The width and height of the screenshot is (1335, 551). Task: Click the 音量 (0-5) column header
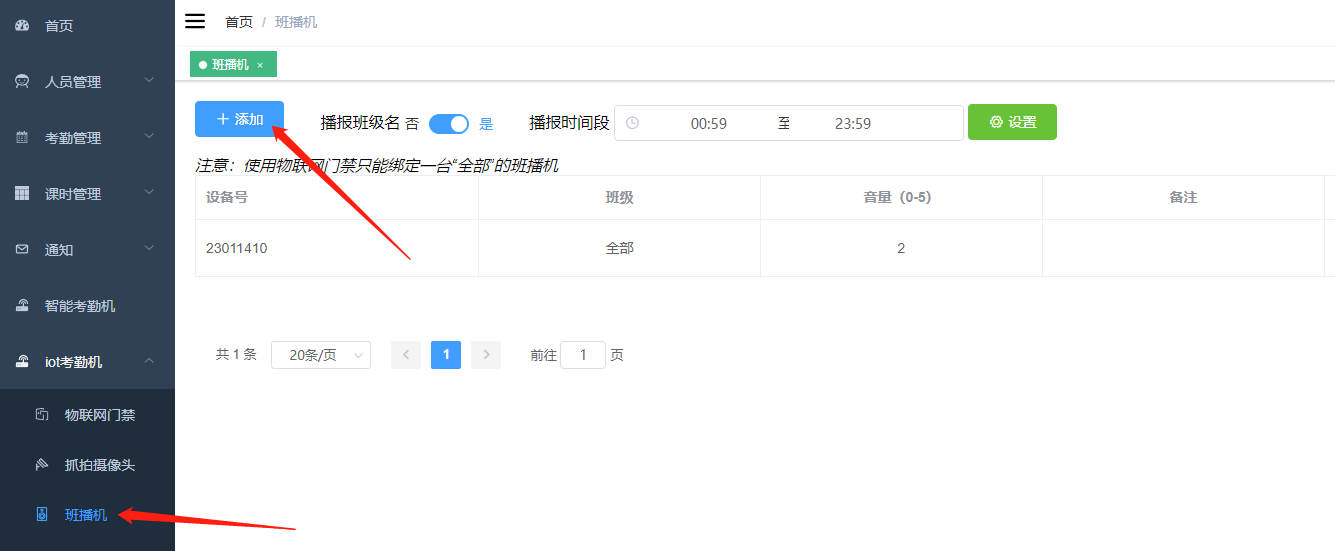point(901,198)
